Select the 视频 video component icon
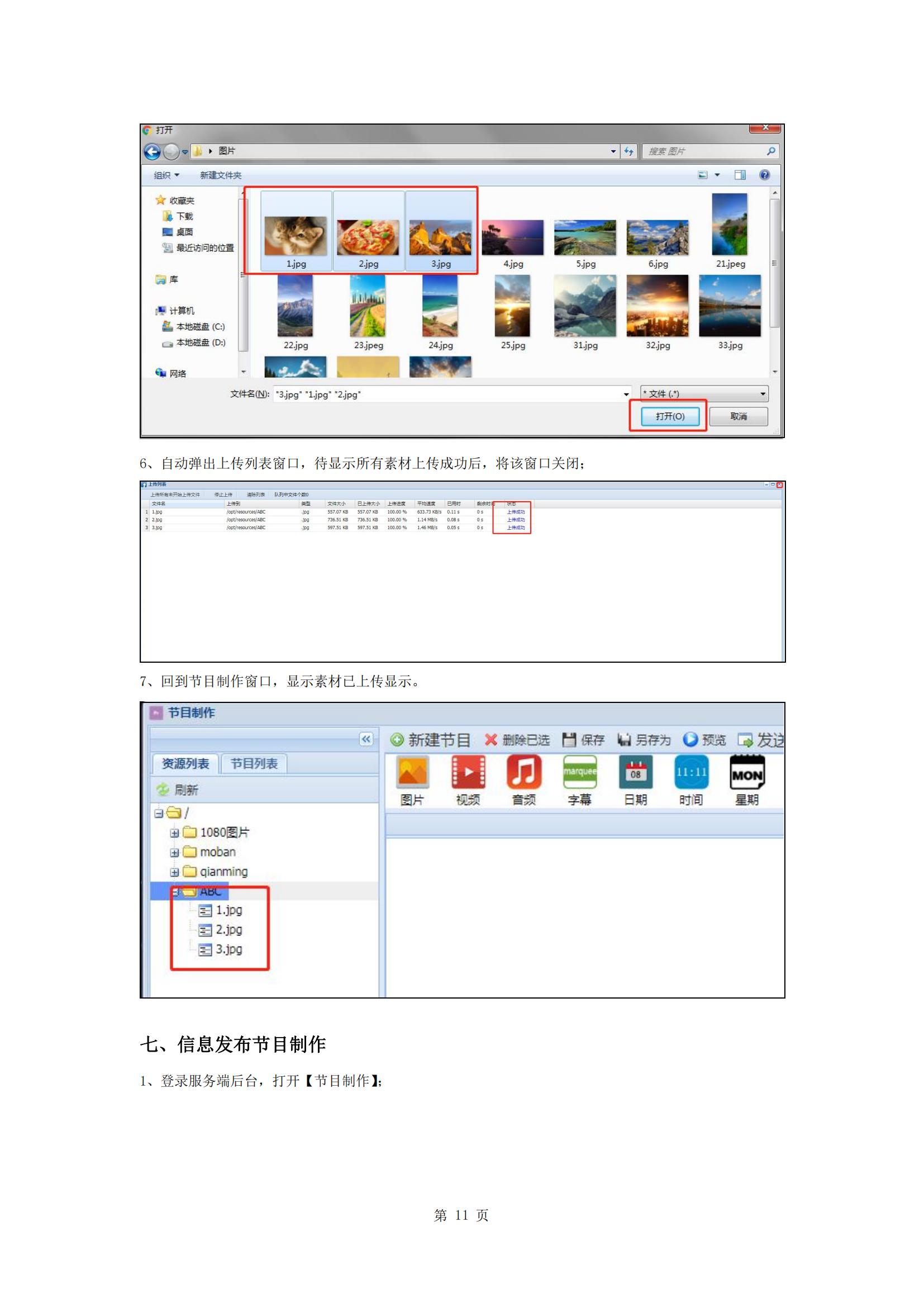The image size is (924, 1307). (468, 773)
